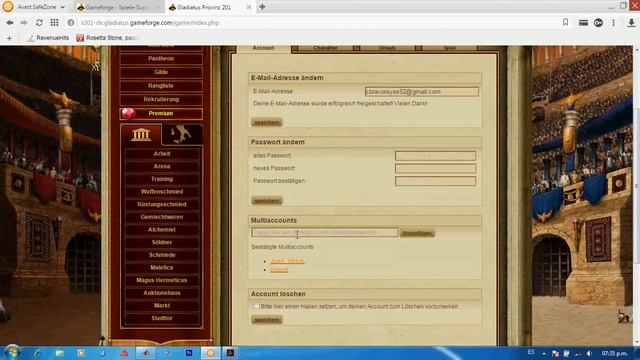Open the Auktionshaus
The height and width of the screenshot is (360, 640).
coord(162,293)
